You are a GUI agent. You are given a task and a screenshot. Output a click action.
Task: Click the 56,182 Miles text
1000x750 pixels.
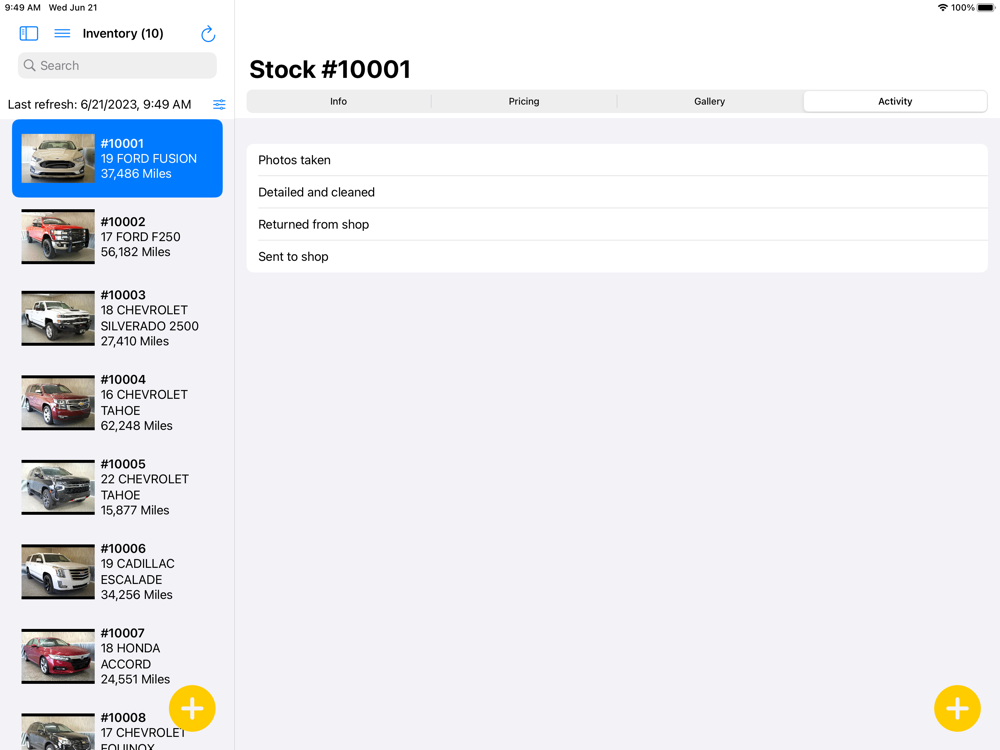[135, 252]
